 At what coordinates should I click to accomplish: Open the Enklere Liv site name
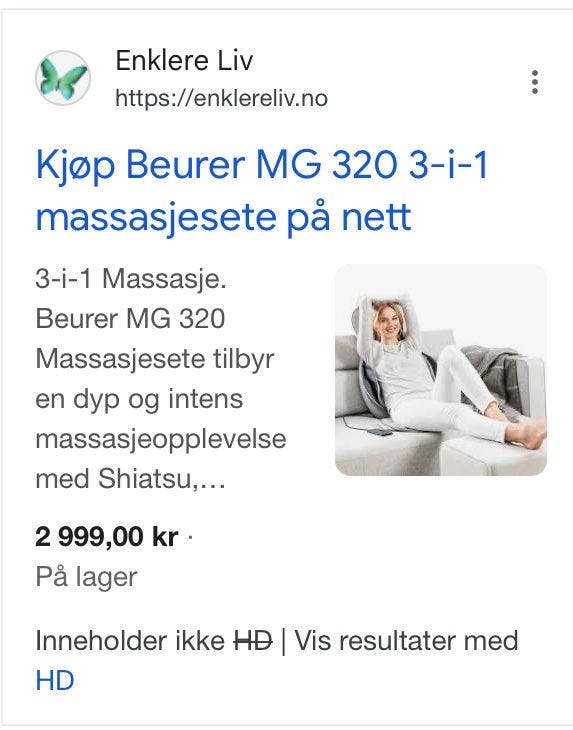184,61
